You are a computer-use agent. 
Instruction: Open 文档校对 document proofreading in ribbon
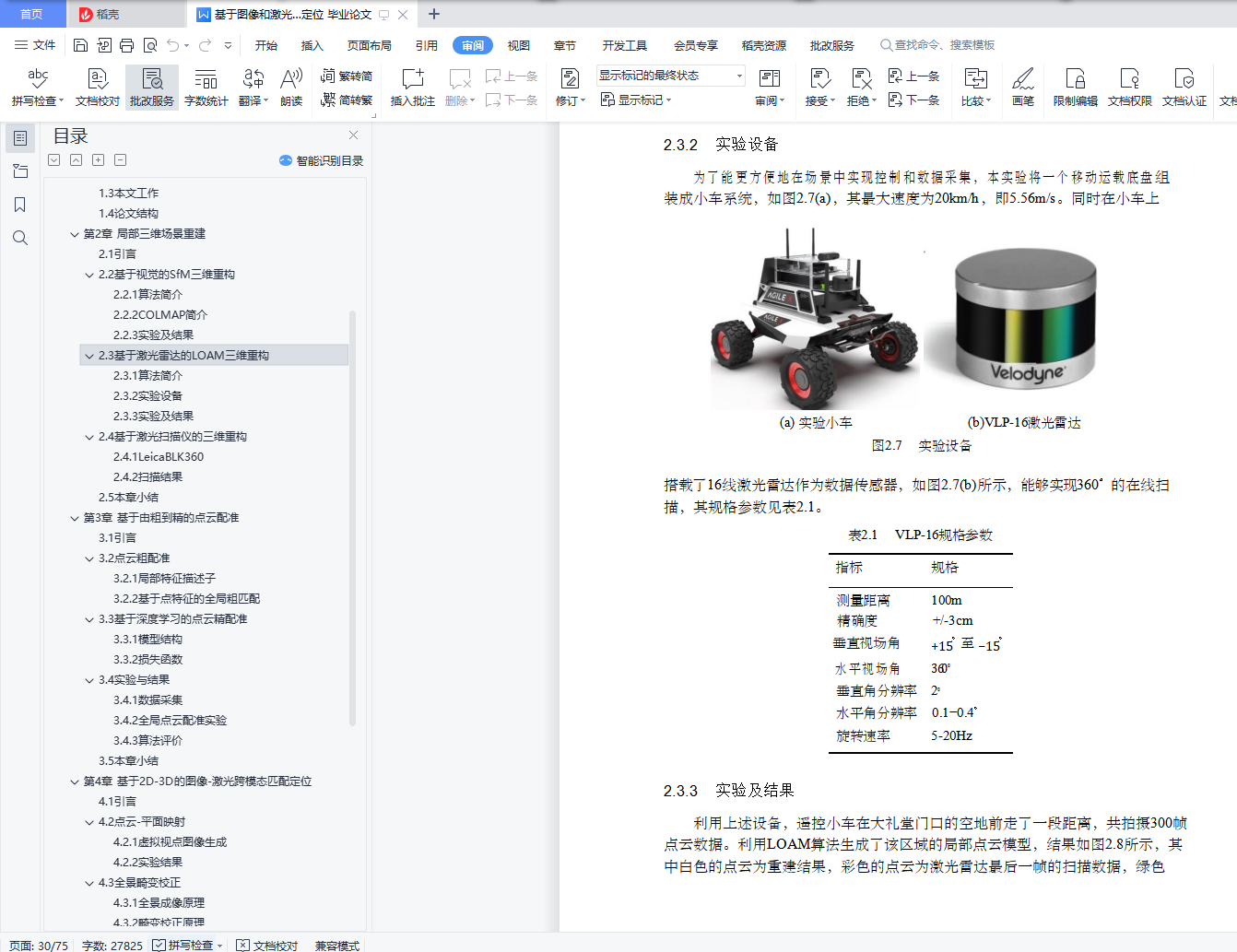click(98, 88)
